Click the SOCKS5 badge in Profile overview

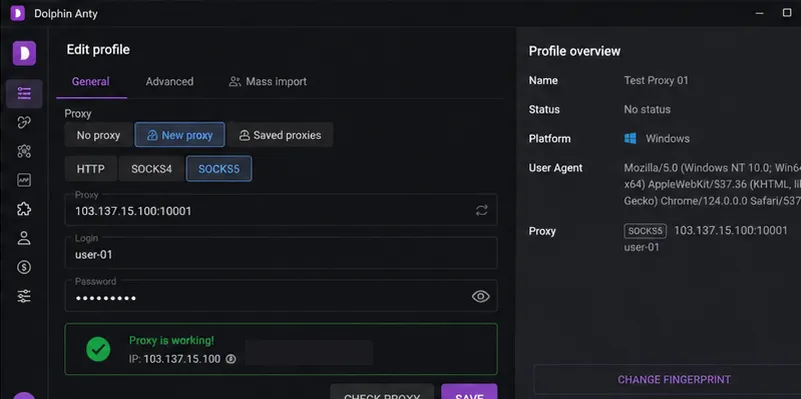click(x=645, y=231)
